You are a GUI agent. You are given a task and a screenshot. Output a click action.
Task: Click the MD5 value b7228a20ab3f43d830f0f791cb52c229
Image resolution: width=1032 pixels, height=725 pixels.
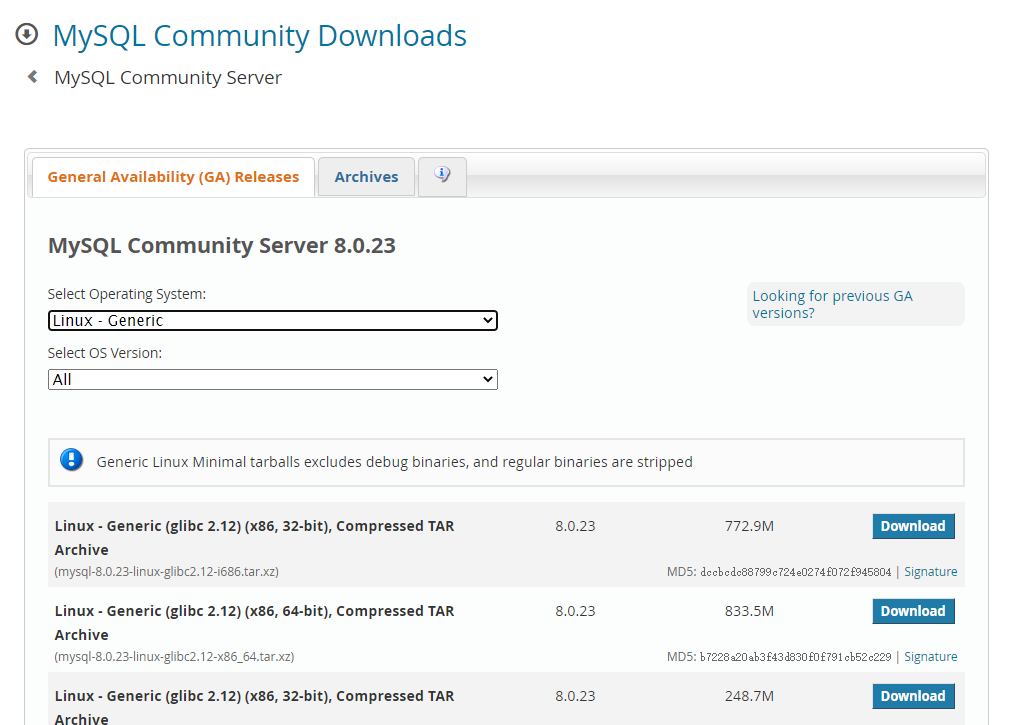[x=795, y=657]
